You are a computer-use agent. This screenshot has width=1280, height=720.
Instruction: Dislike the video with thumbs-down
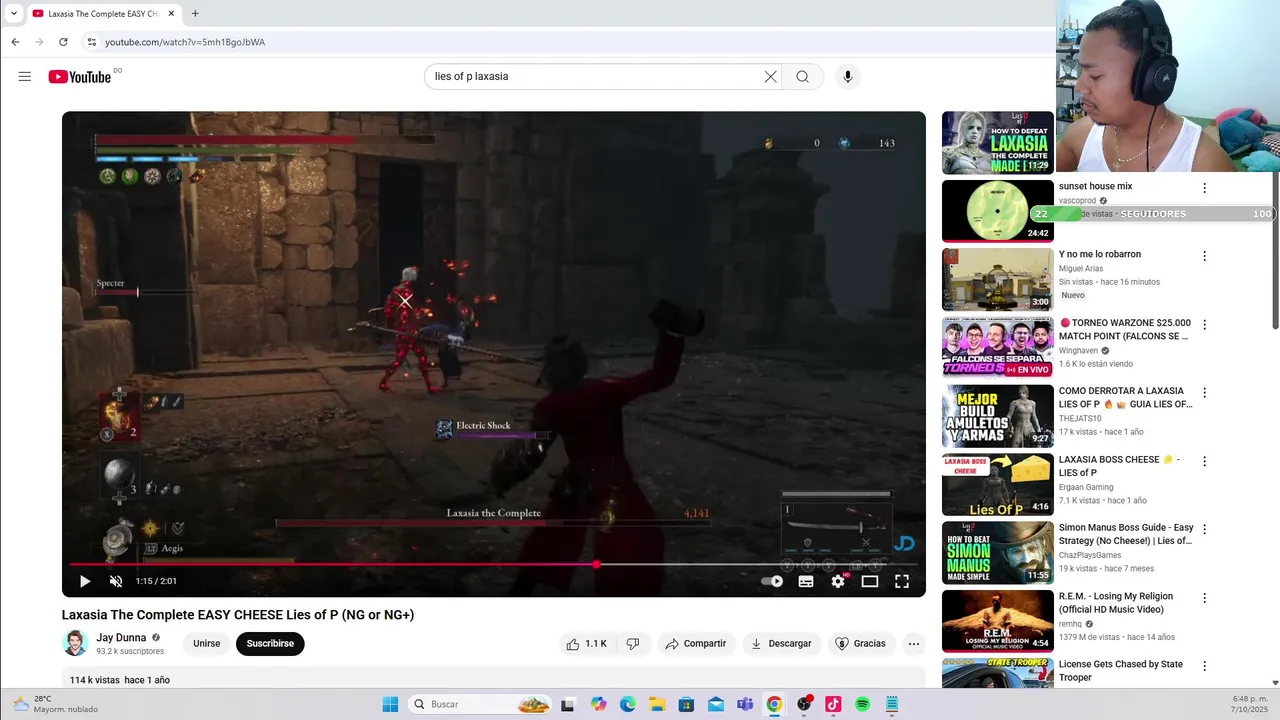point(633,644)
